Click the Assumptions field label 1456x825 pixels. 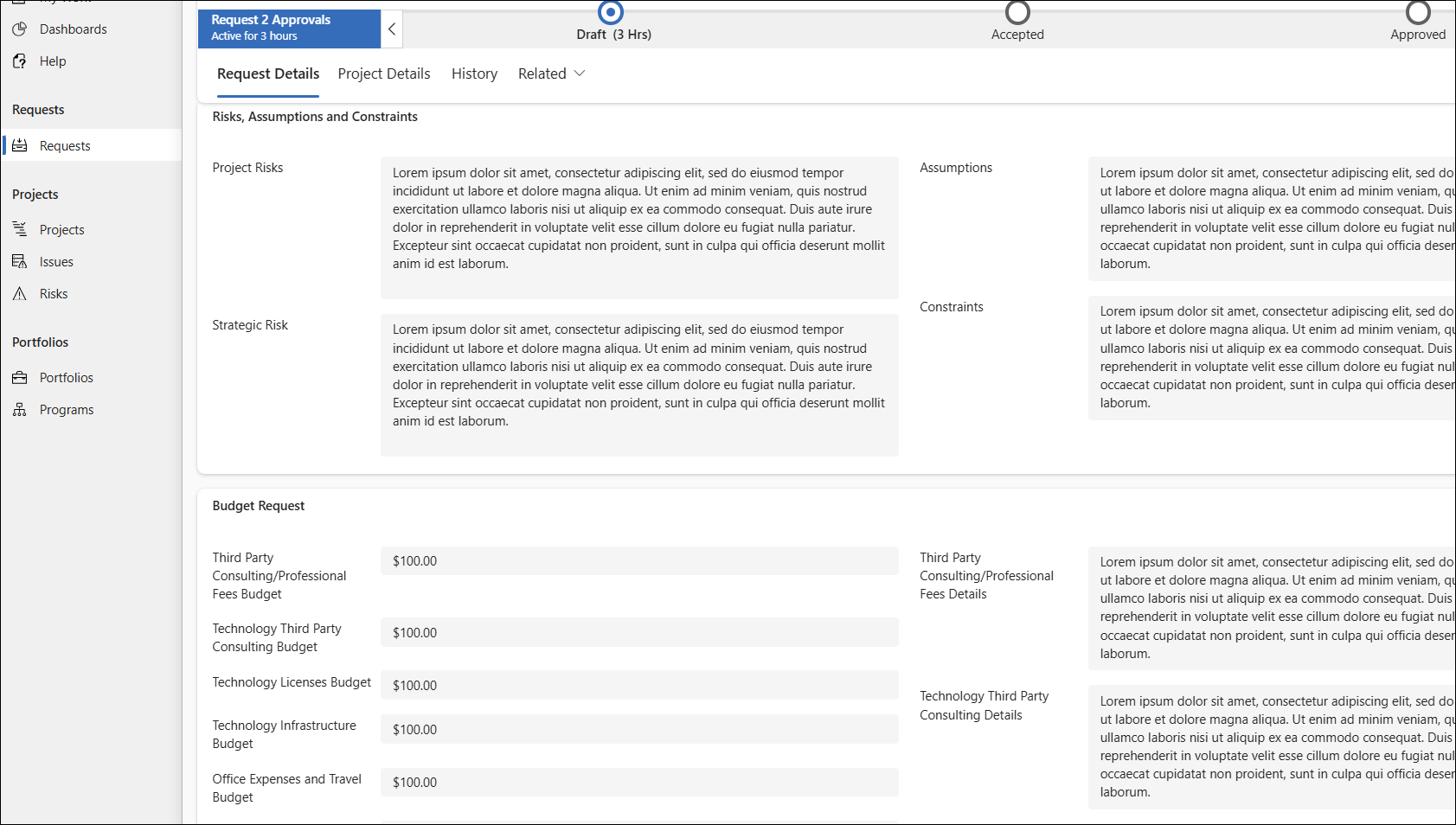click(956, 168)
